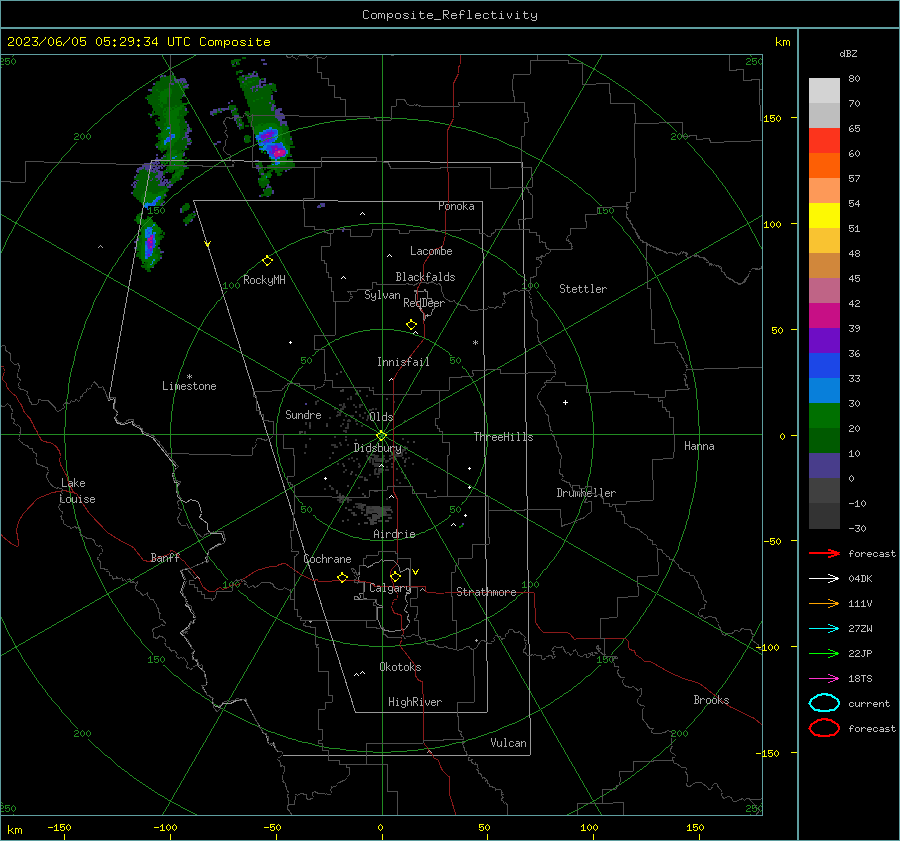Click the 18TS magenta arrow icon
The image size is (900, 841).
pos(824,679)
